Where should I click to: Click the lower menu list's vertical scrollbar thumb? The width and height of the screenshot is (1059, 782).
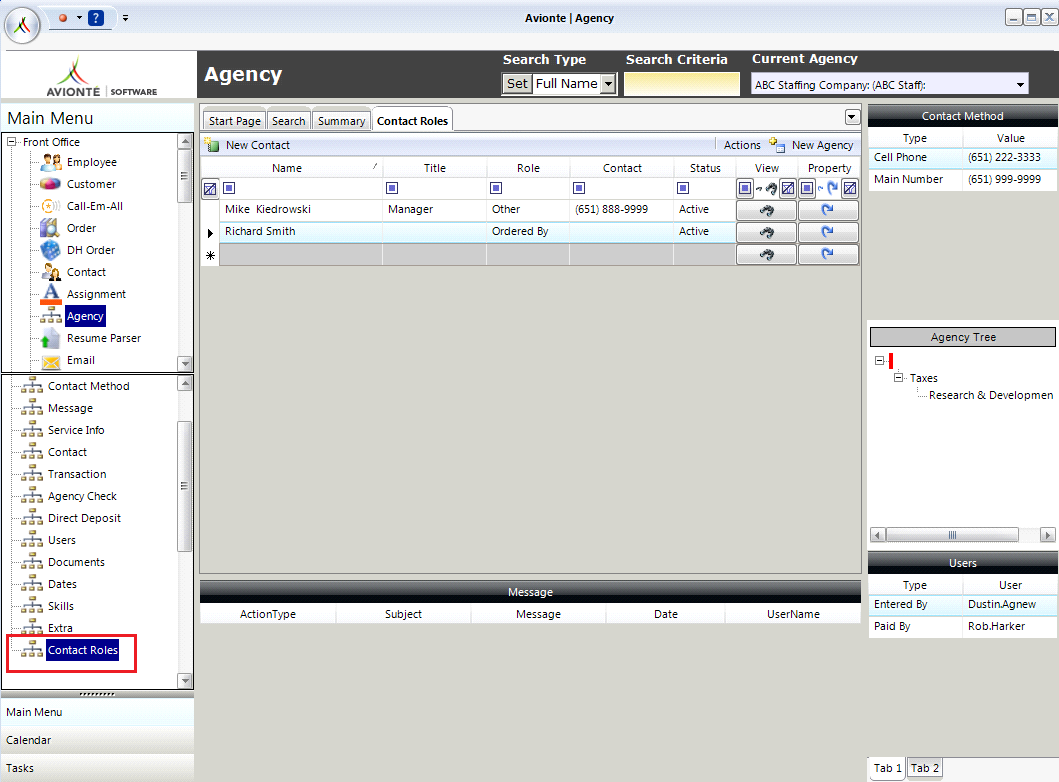[184, 486]
